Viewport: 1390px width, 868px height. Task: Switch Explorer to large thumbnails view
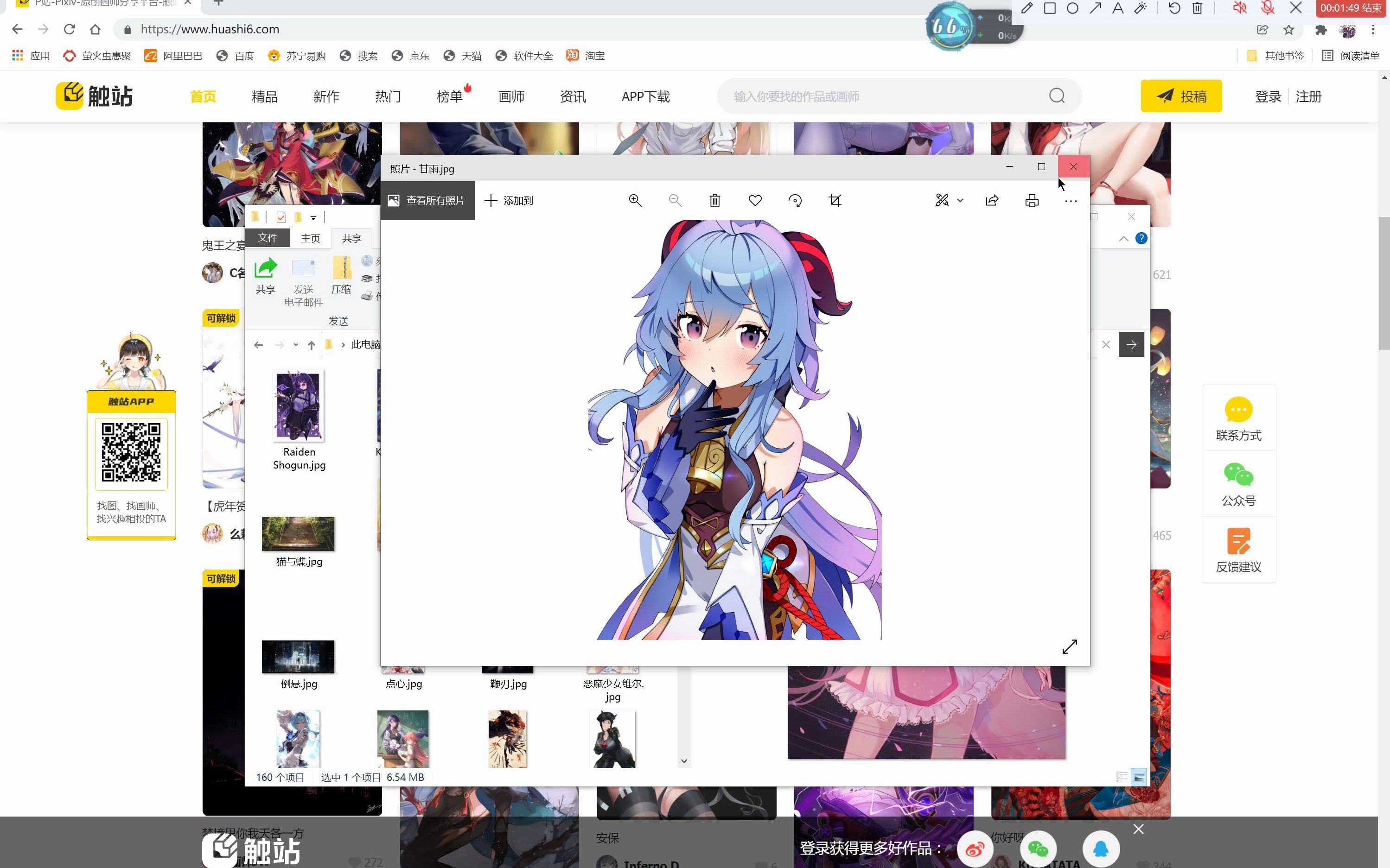(1138, 777)
